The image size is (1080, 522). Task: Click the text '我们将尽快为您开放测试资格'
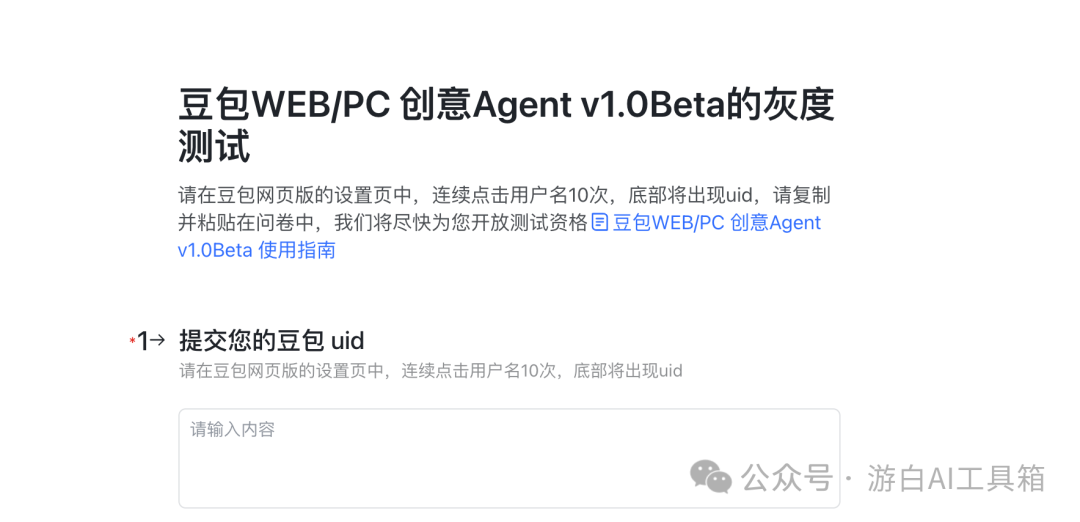pyautogui.click(x=461, y=223)
